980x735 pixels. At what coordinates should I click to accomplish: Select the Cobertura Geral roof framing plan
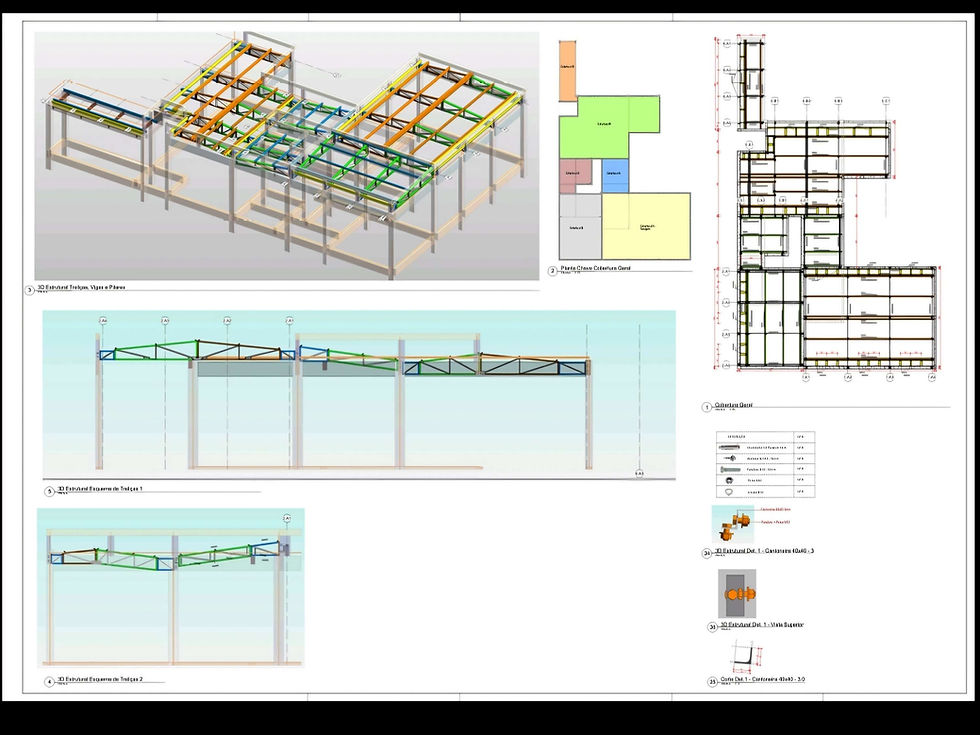(828, 208)
